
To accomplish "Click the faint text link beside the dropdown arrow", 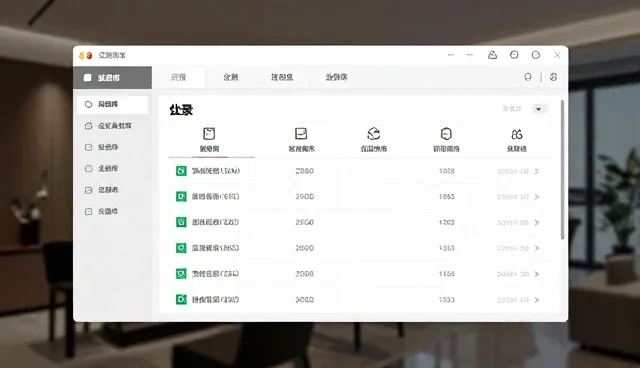I will tap(511, 109).
